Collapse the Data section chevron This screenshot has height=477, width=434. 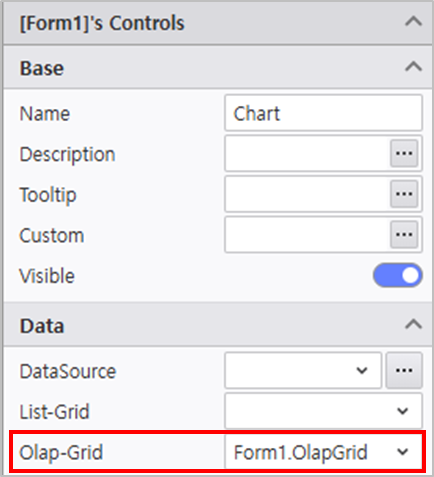point(413,325)
